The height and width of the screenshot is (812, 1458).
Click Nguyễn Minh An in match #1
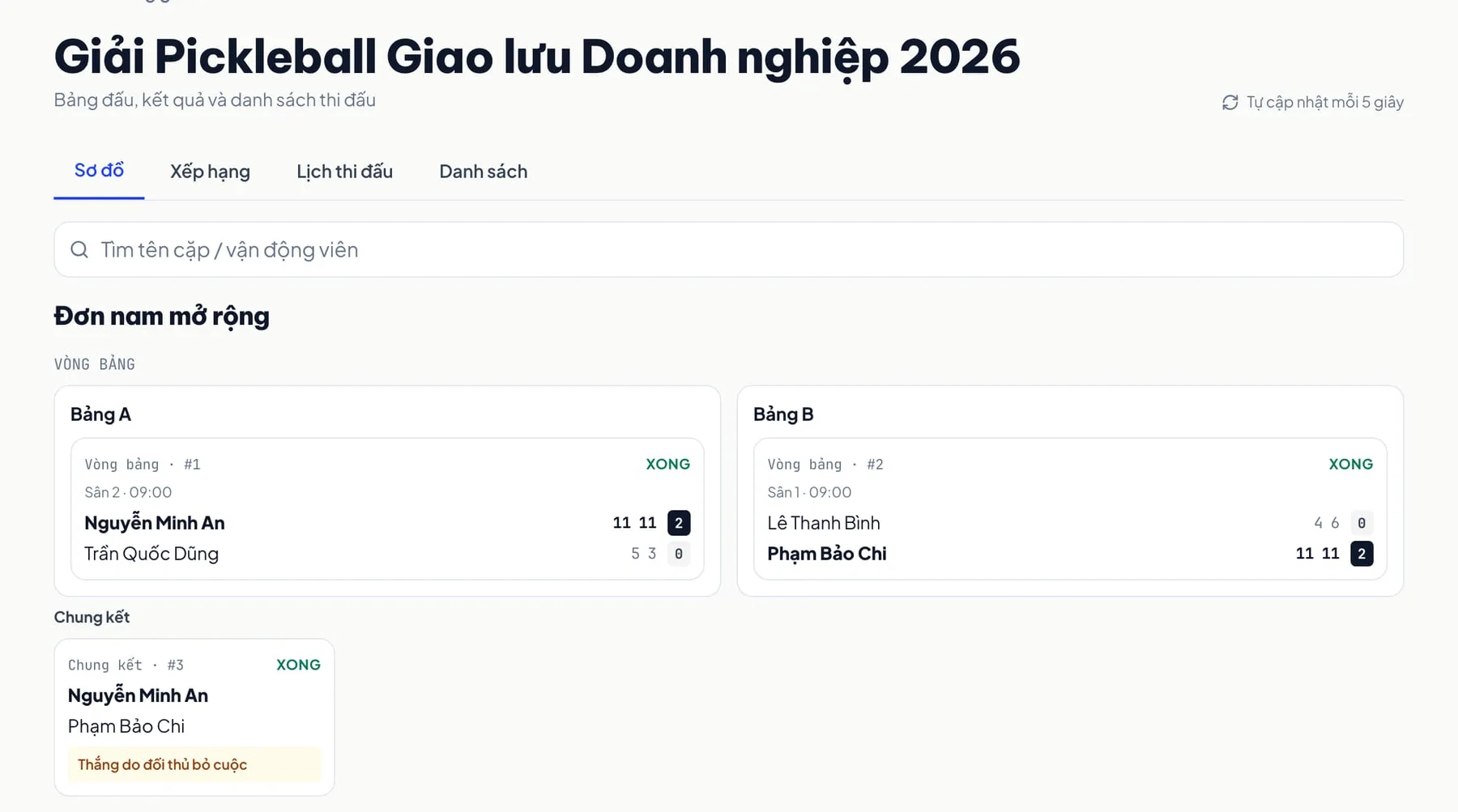155,523
